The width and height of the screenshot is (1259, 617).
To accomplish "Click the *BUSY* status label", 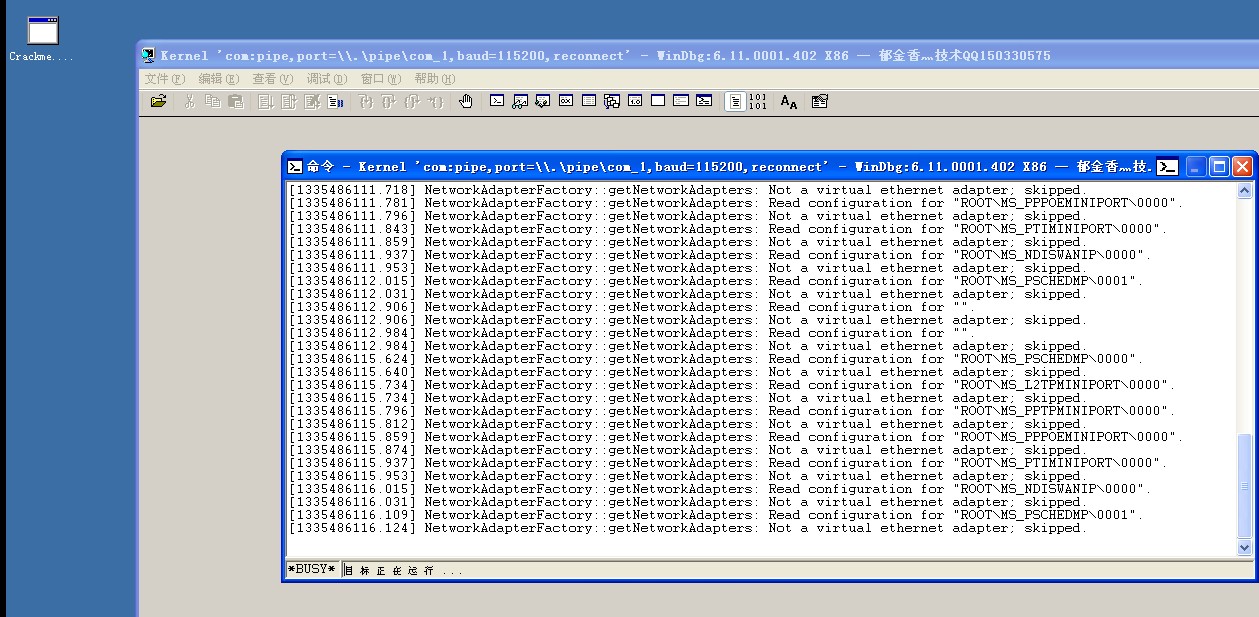I will tap(312, 569).
